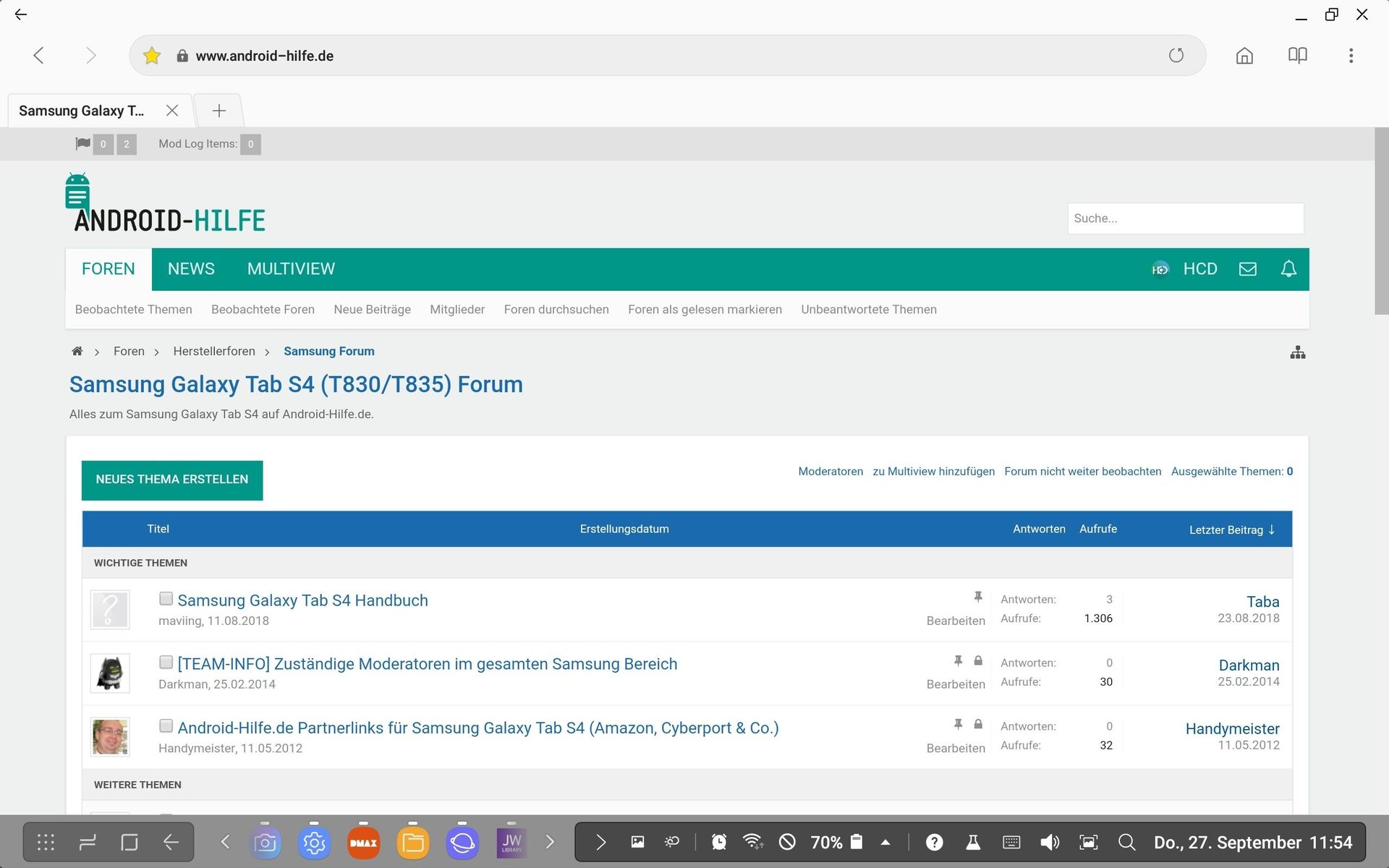Open Neue Beiträge submenu item
Viewport: 1389px width, 868px height.
click(372, 310)
